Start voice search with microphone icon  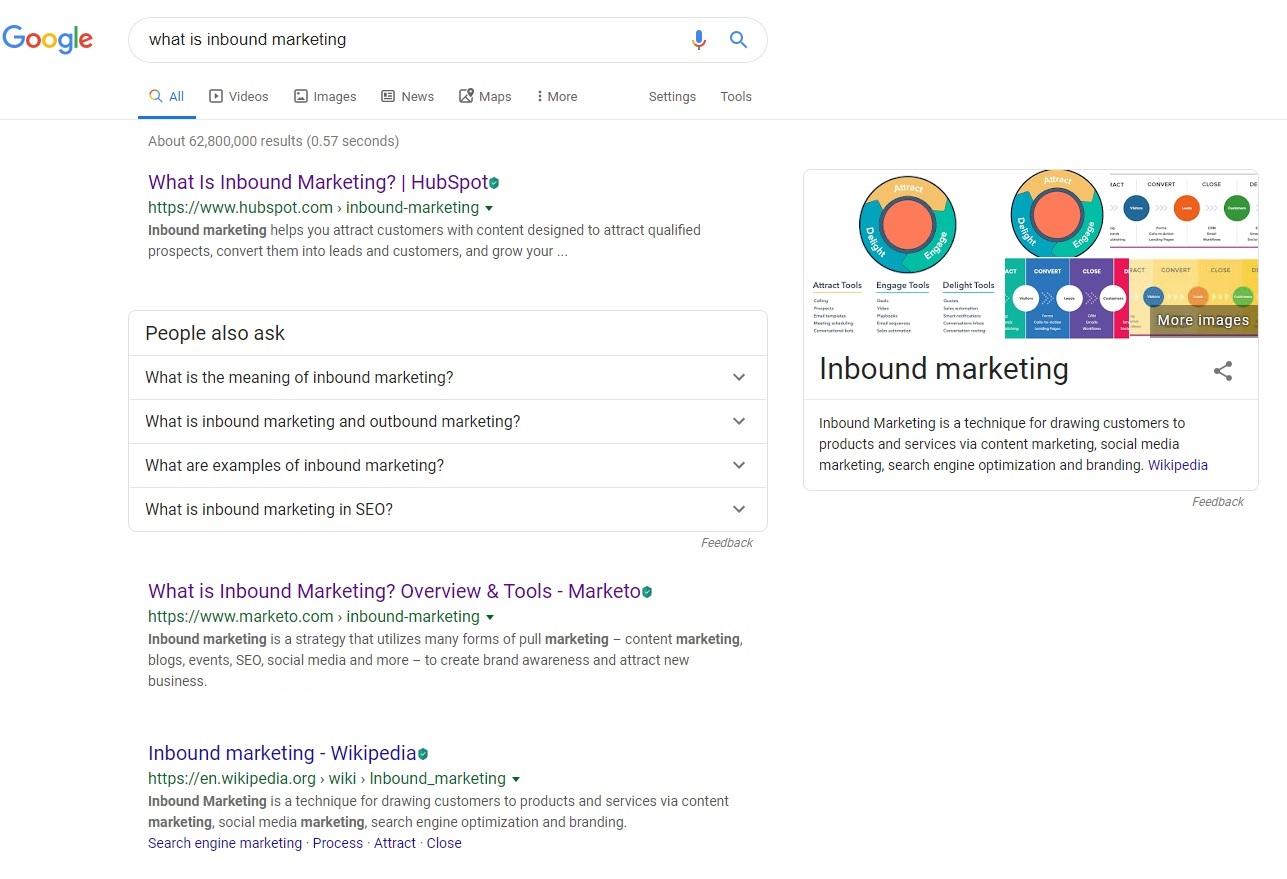click(x=699, y=40)
